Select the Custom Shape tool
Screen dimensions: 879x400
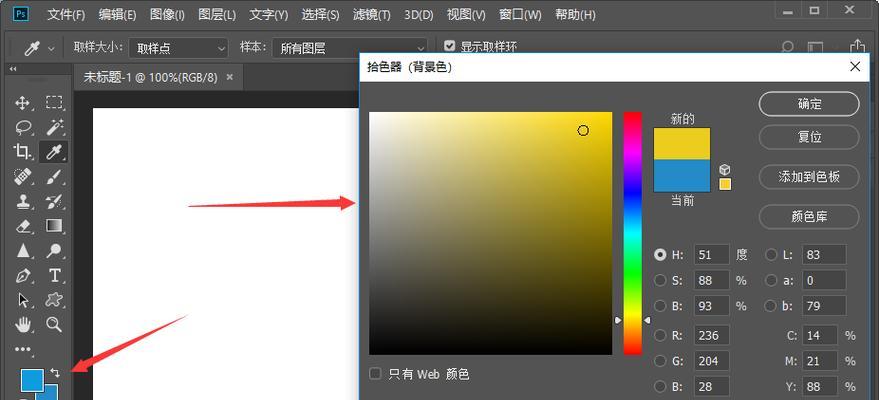[x=54, y=300]
